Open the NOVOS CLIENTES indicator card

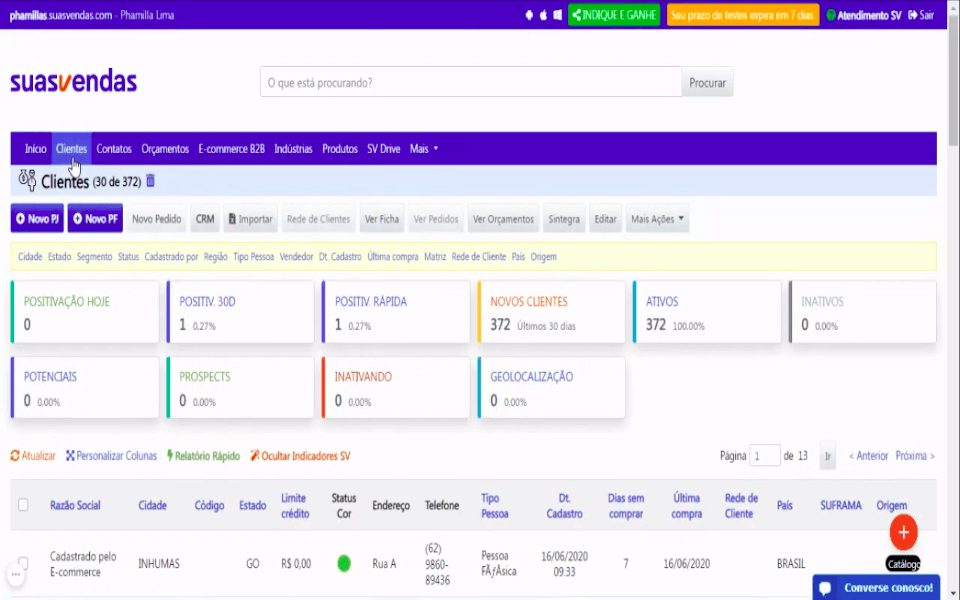point(552,312)
